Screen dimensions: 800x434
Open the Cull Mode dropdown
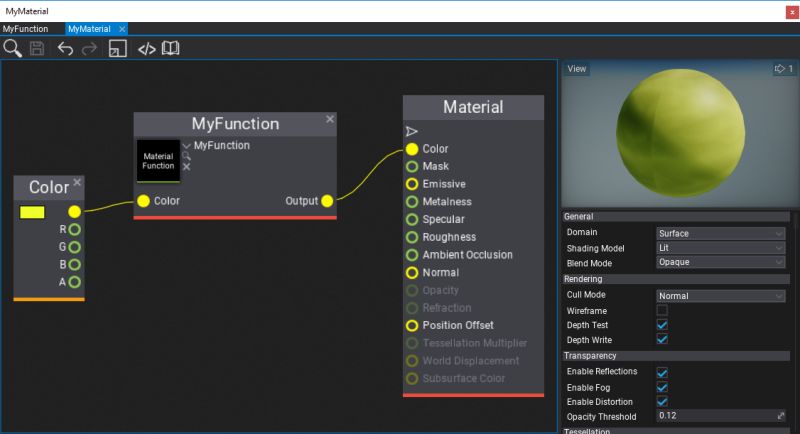coord(720,296)
